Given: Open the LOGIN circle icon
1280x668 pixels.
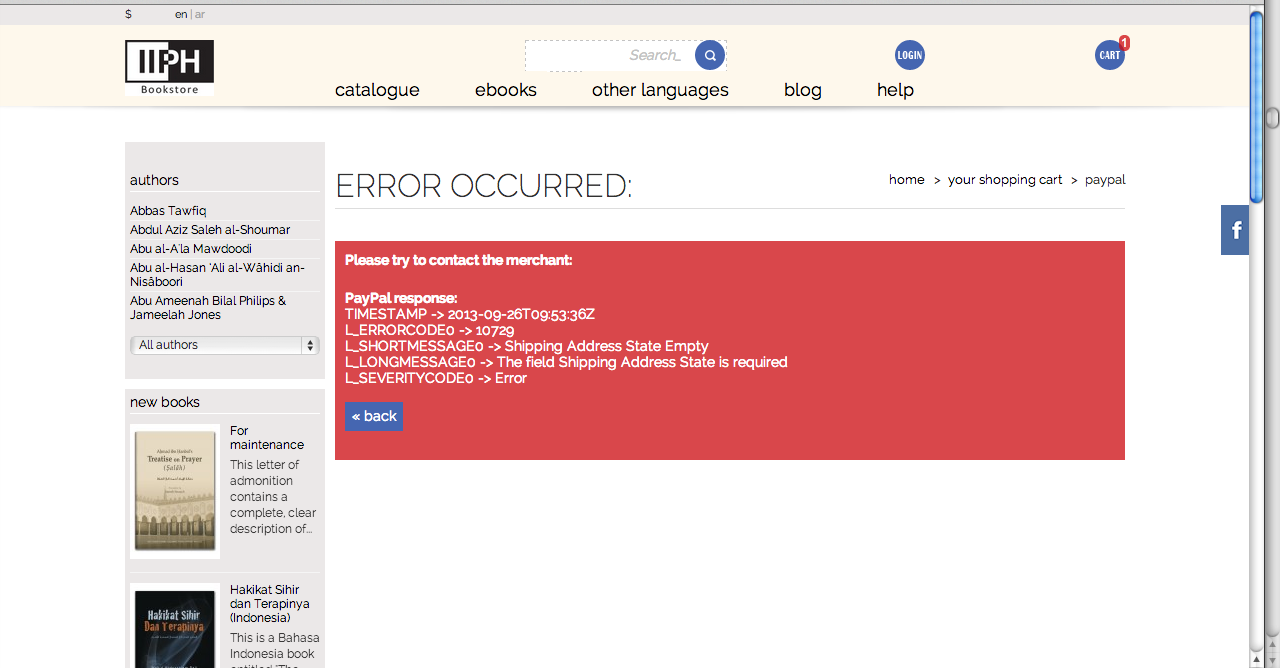Looking at the screenshot, I should click(910, 55).
